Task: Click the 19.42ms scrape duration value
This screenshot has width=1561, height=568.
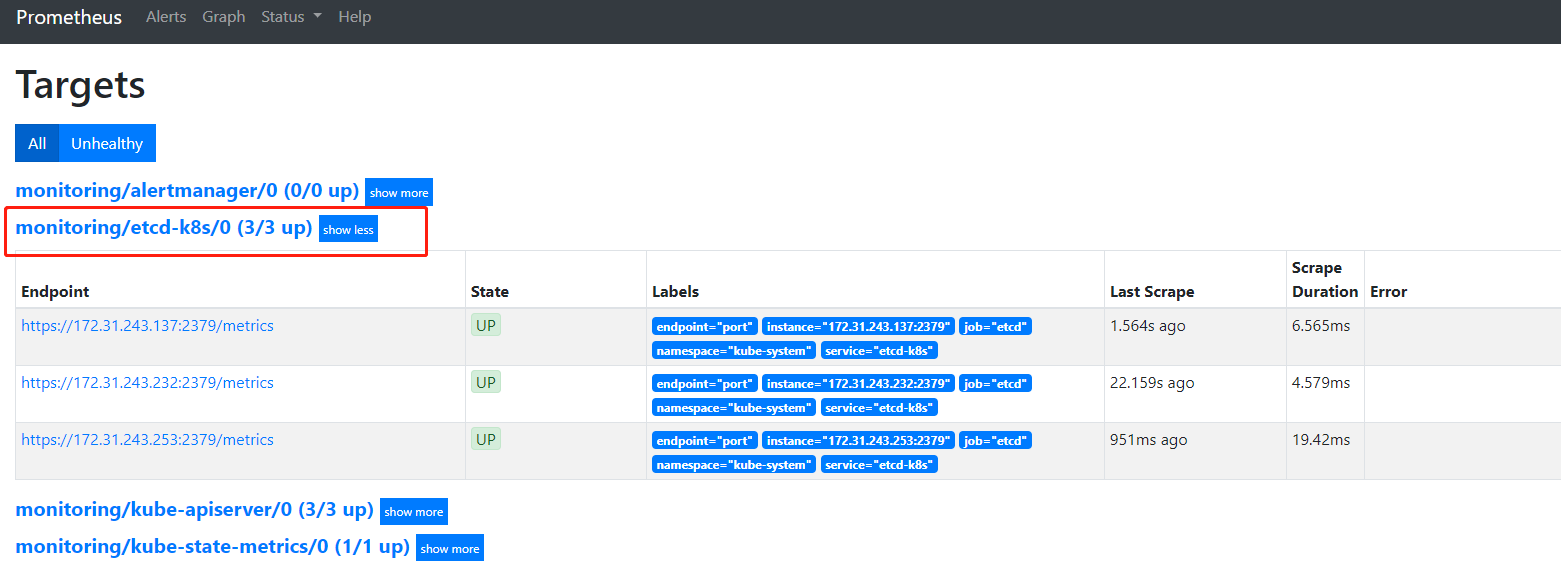Action: [1321, 439]
